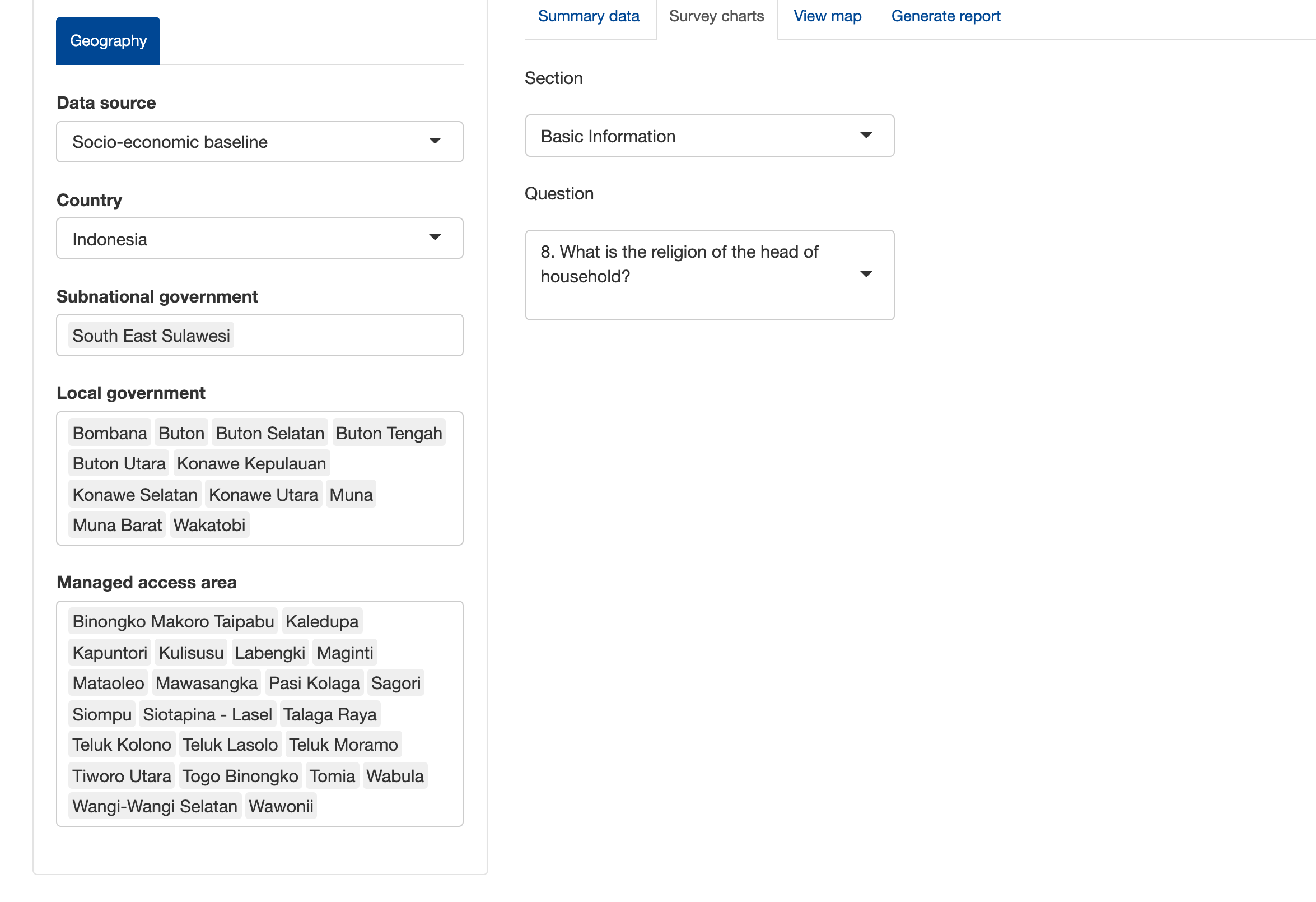1316x902 pixels.
Task: Open the Question dropdown about religion of household head
Action: tap(709, 275)
